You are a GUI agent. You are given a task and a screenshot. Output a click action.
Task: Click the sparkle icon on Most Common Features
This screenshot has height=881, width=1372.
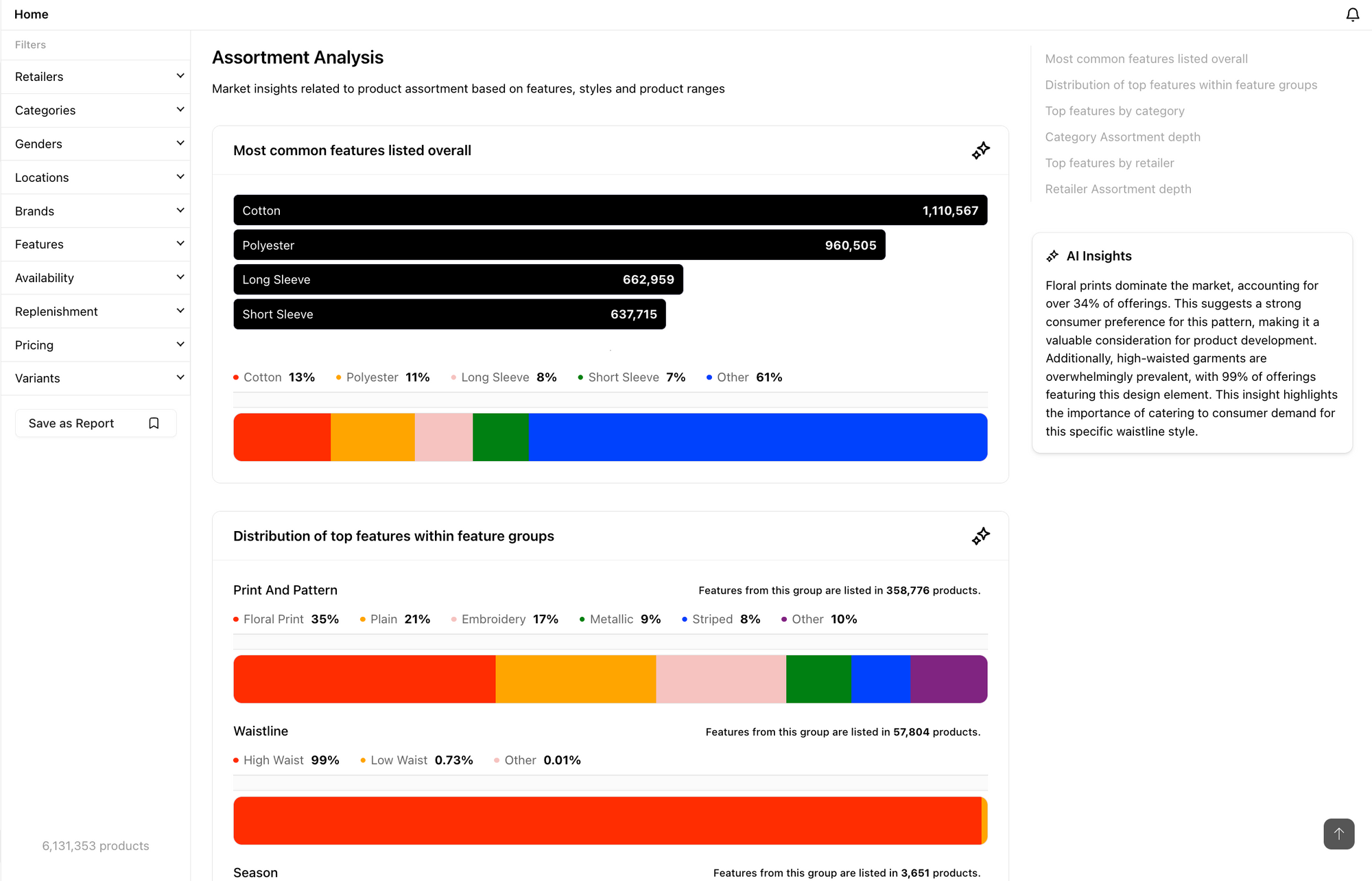tap(981, 150)
